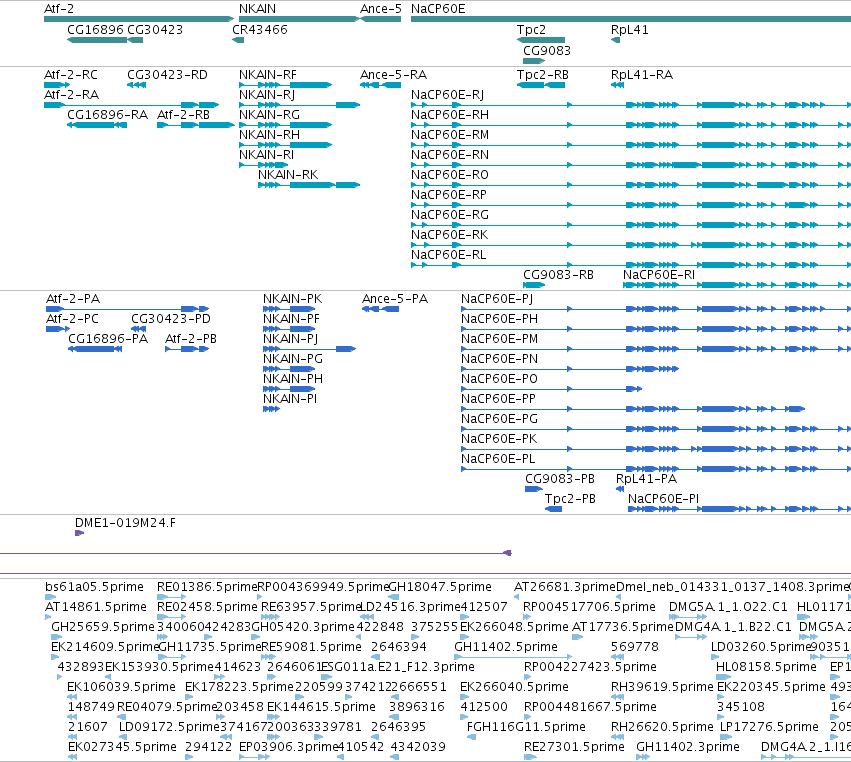Click the CG9083 gene label

[x=547, y=51]
